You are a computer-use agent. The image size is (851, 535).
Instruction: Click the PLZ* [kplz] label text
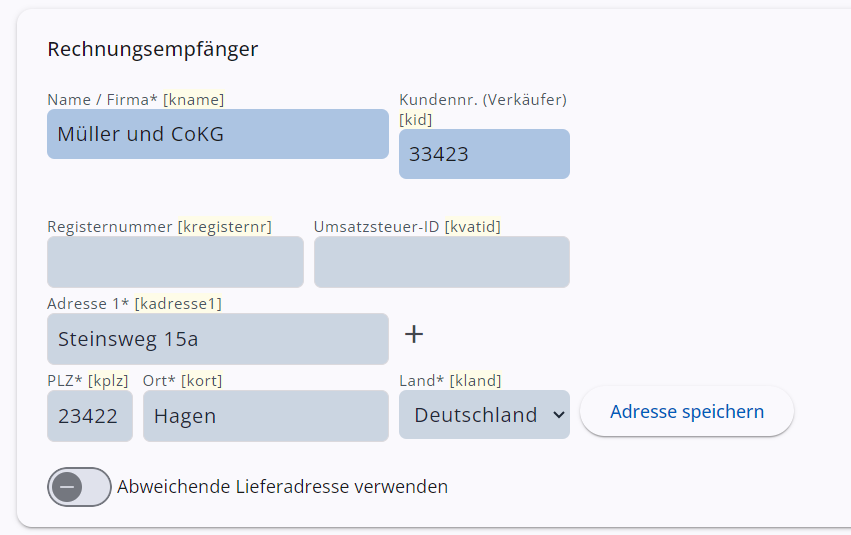[x=89, y=380]
